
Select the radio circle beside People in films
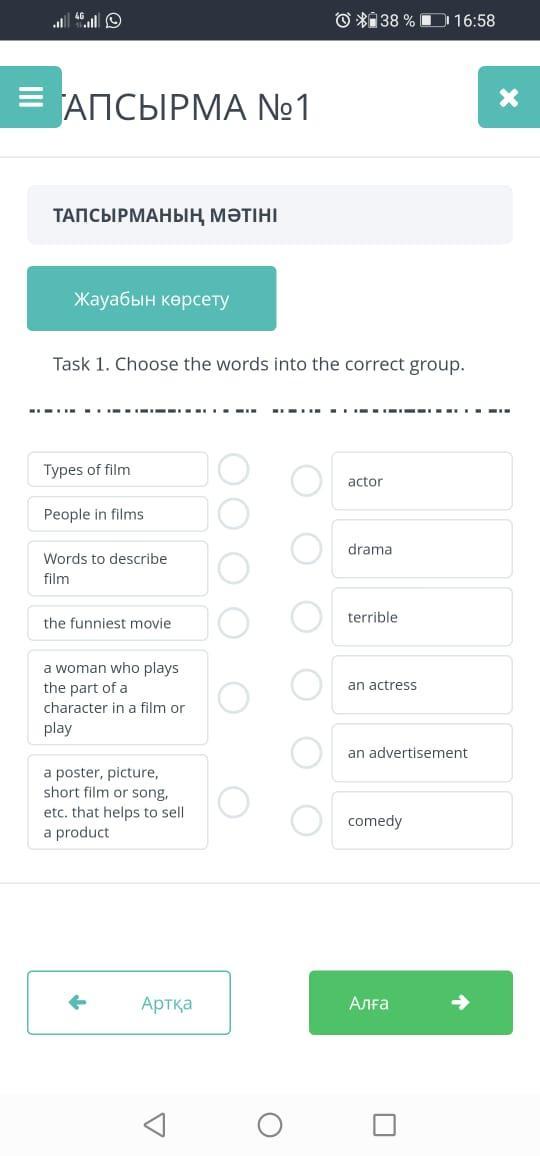pyautogui.click(x=234, y=514)
